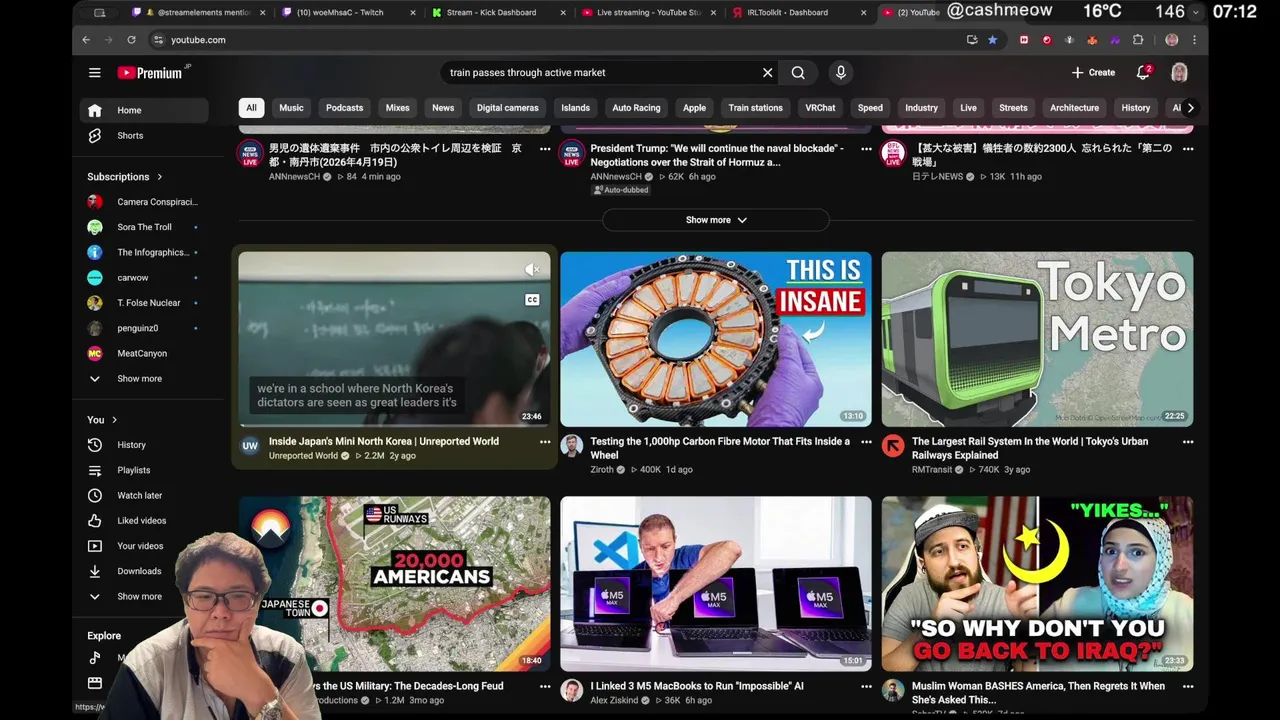The height and width of the screenshot is (720, 1280).
Task: Open Liked videos in the sidebar
Action: (144, 520)
